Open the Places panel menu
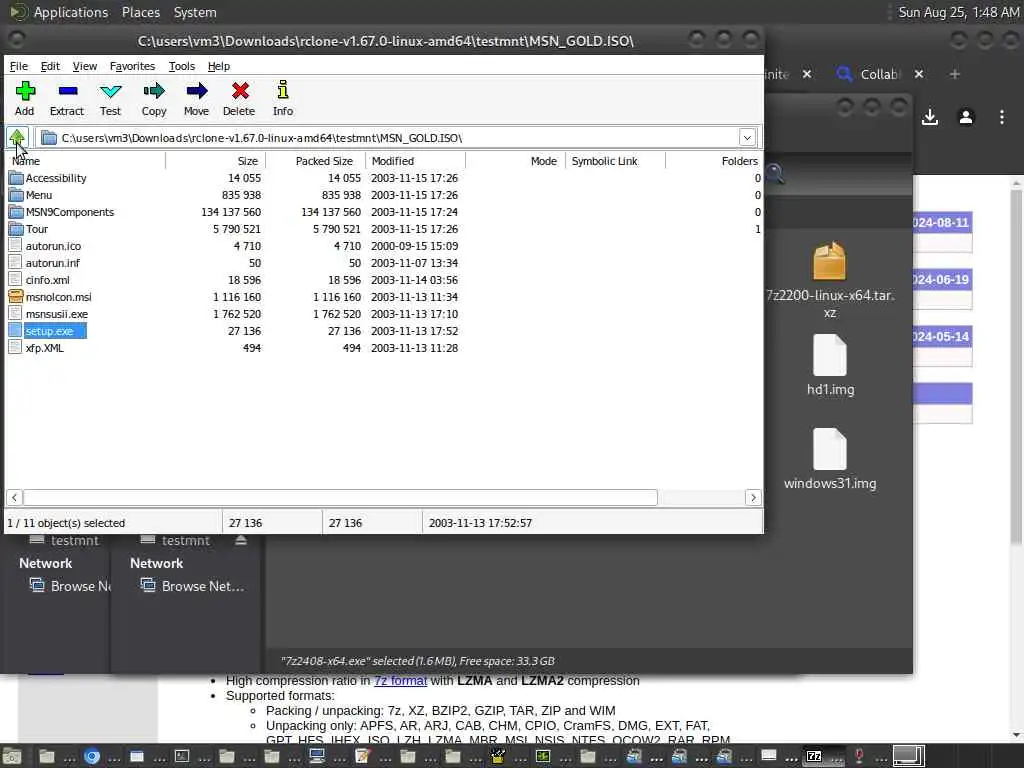This screenshot has width=1024, height=768. point(141,12)
